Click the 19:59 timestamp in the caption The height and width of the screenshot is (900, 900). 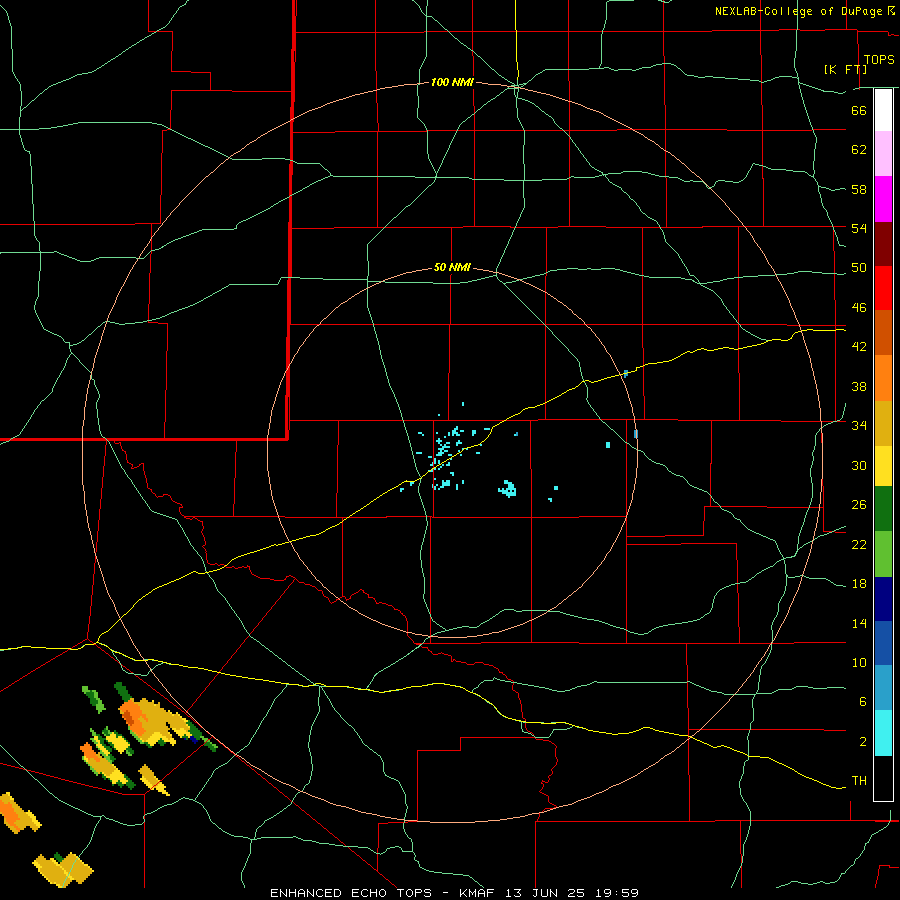tap(616, 893)
